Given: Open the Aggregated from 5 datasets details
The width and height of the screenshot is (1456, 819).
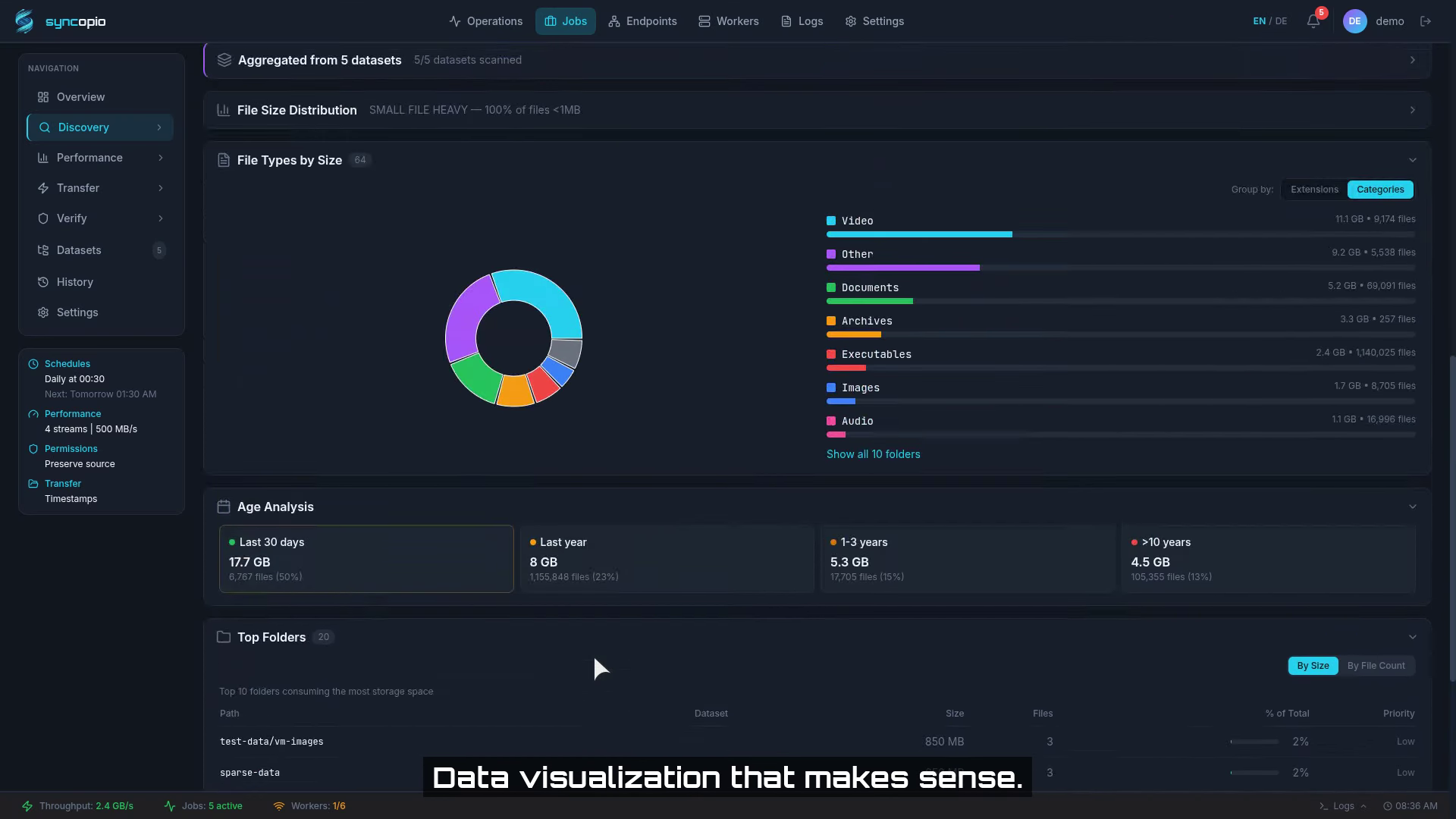Looking at the screenshot, I should [1412, 60].
